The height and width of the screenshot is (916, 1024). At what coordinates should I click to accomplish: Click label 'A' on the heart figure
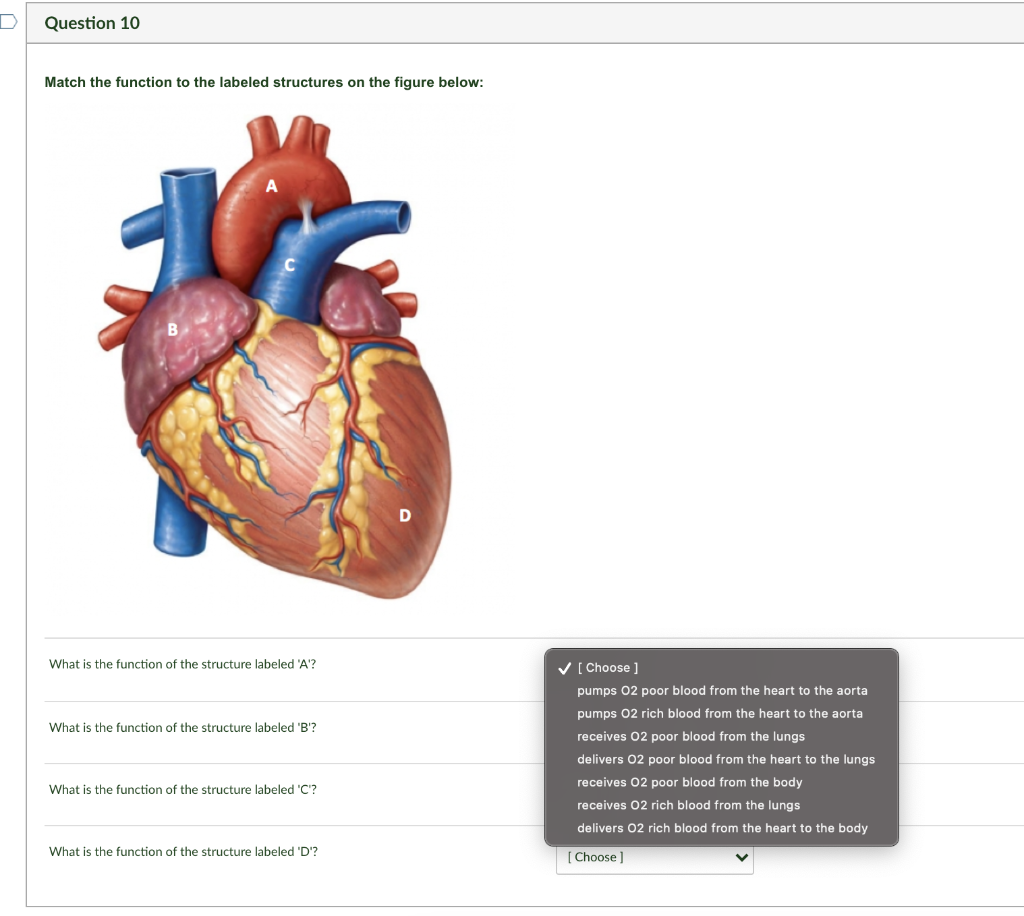coord(272,187)
